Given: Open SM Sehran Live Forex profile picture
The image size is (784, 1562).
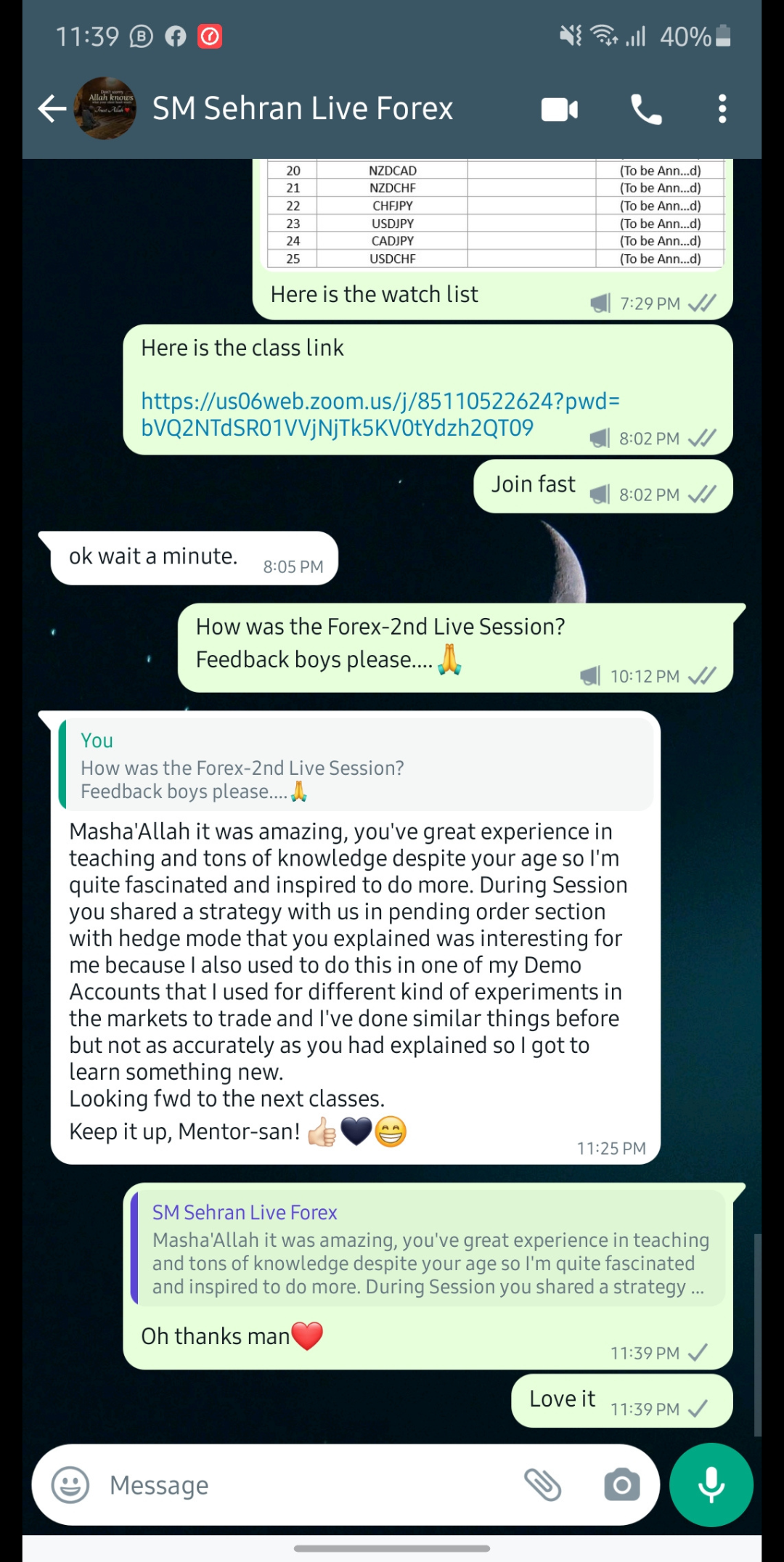Looking at the screenshot, I should pyautogui.click(x=105, y=108).
